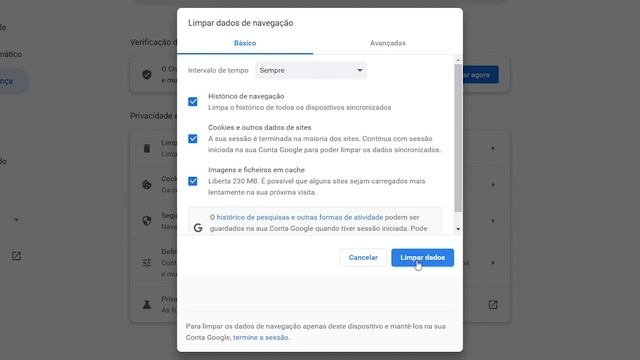The image size is (640, 360).
Task: Uncheck Histórico de navegação checkbox
Action: [x=193, y=102]
